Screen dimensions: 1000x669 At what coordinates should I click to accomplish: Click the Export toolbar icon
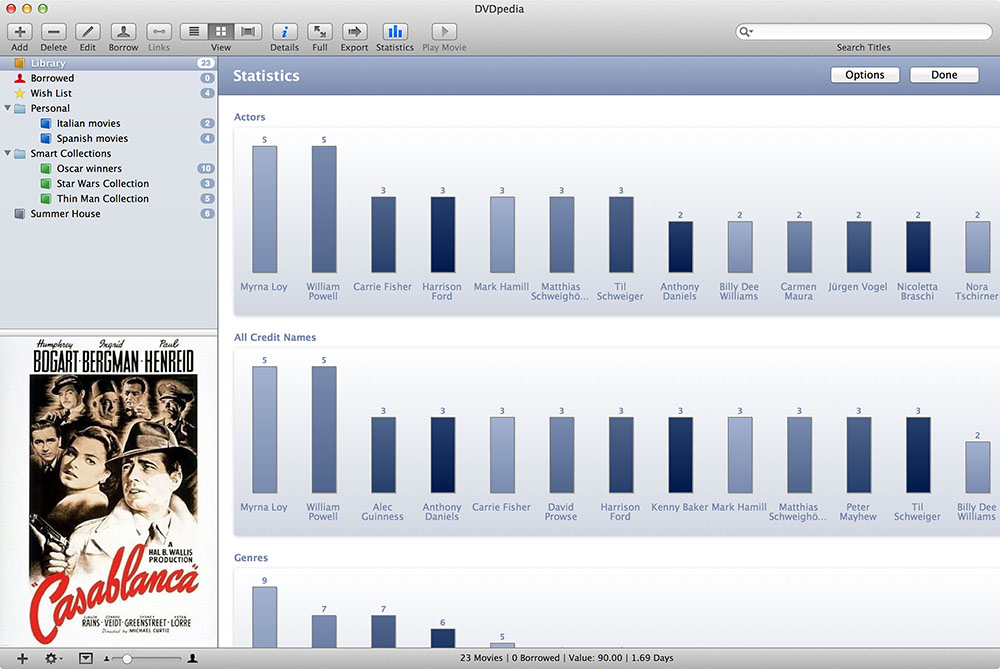[x=354, y=31]
